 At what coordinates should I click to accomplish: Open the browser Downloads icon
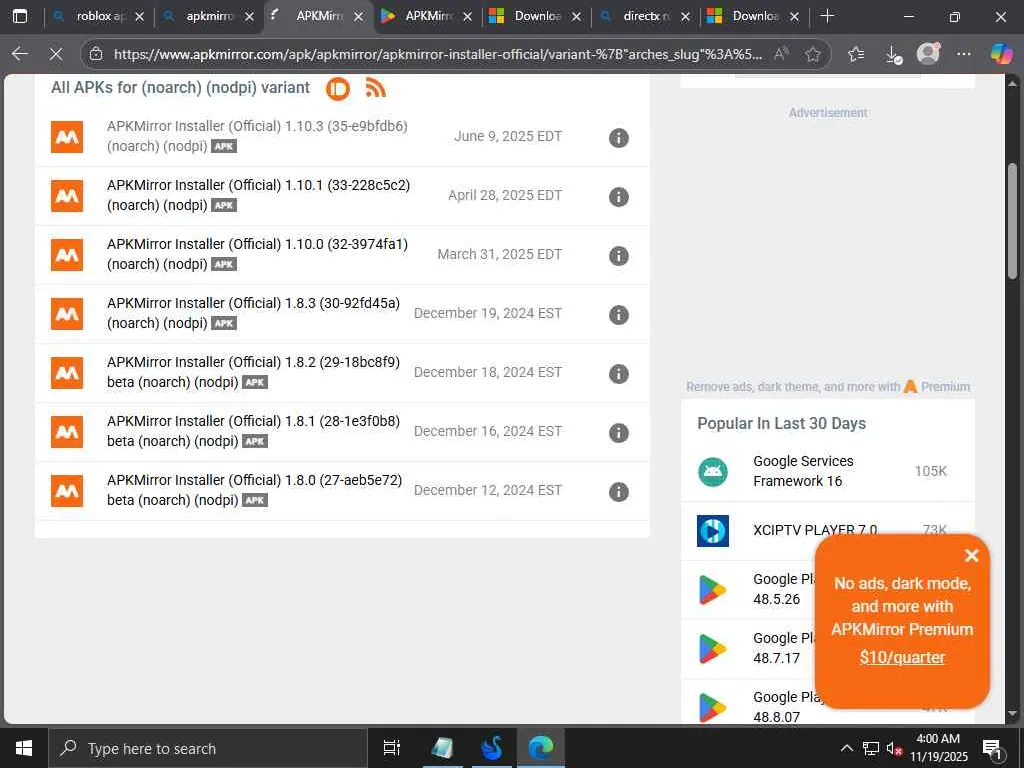pos(893,55)
